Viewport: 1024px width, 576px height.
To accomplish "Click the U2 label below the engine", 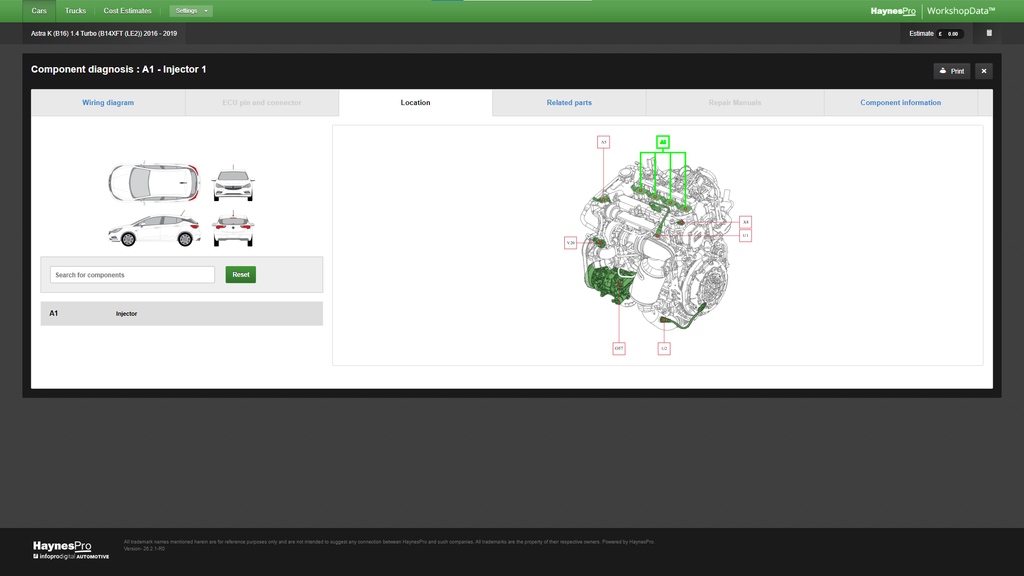I will pos(664,349).
